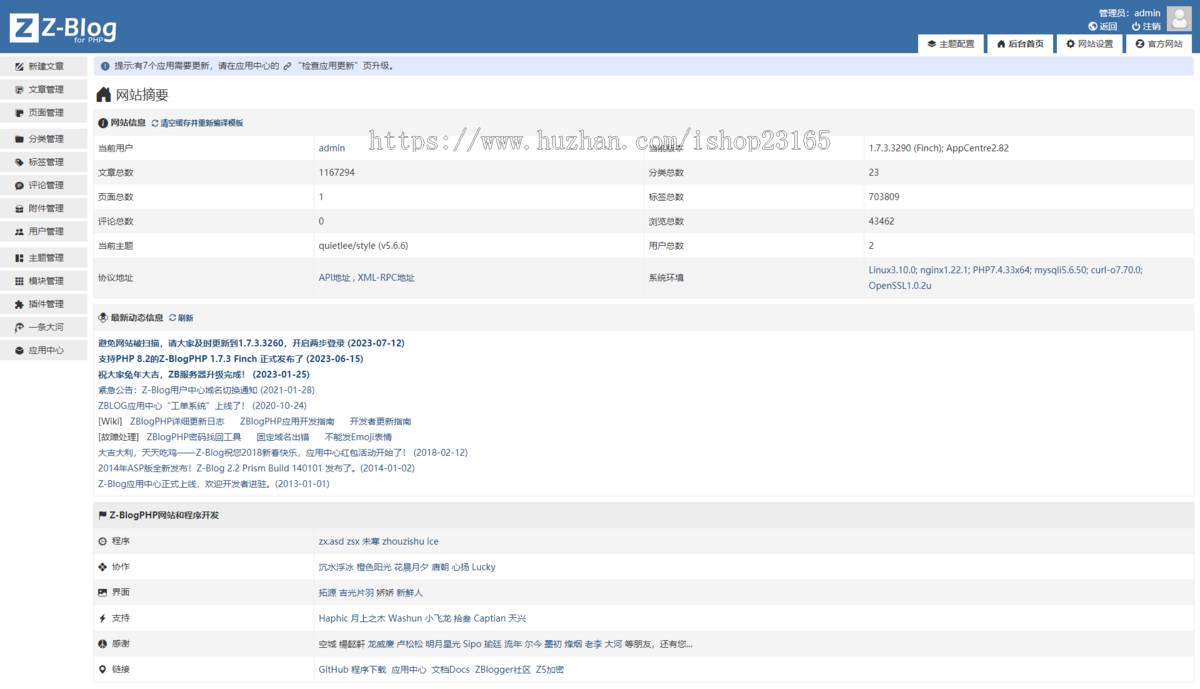Click the link icon before 检查应用更新

(x=287, y=66)
